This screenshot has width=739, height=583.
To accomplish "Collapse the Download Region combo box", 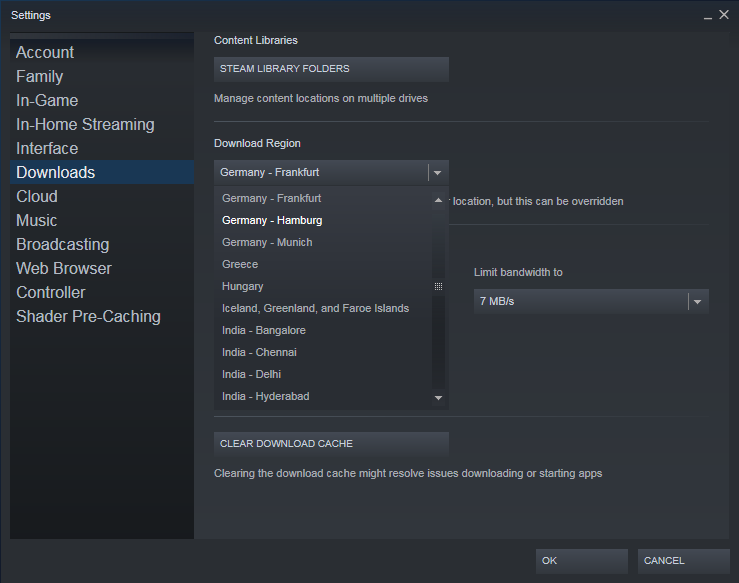I will click(331, 172).
